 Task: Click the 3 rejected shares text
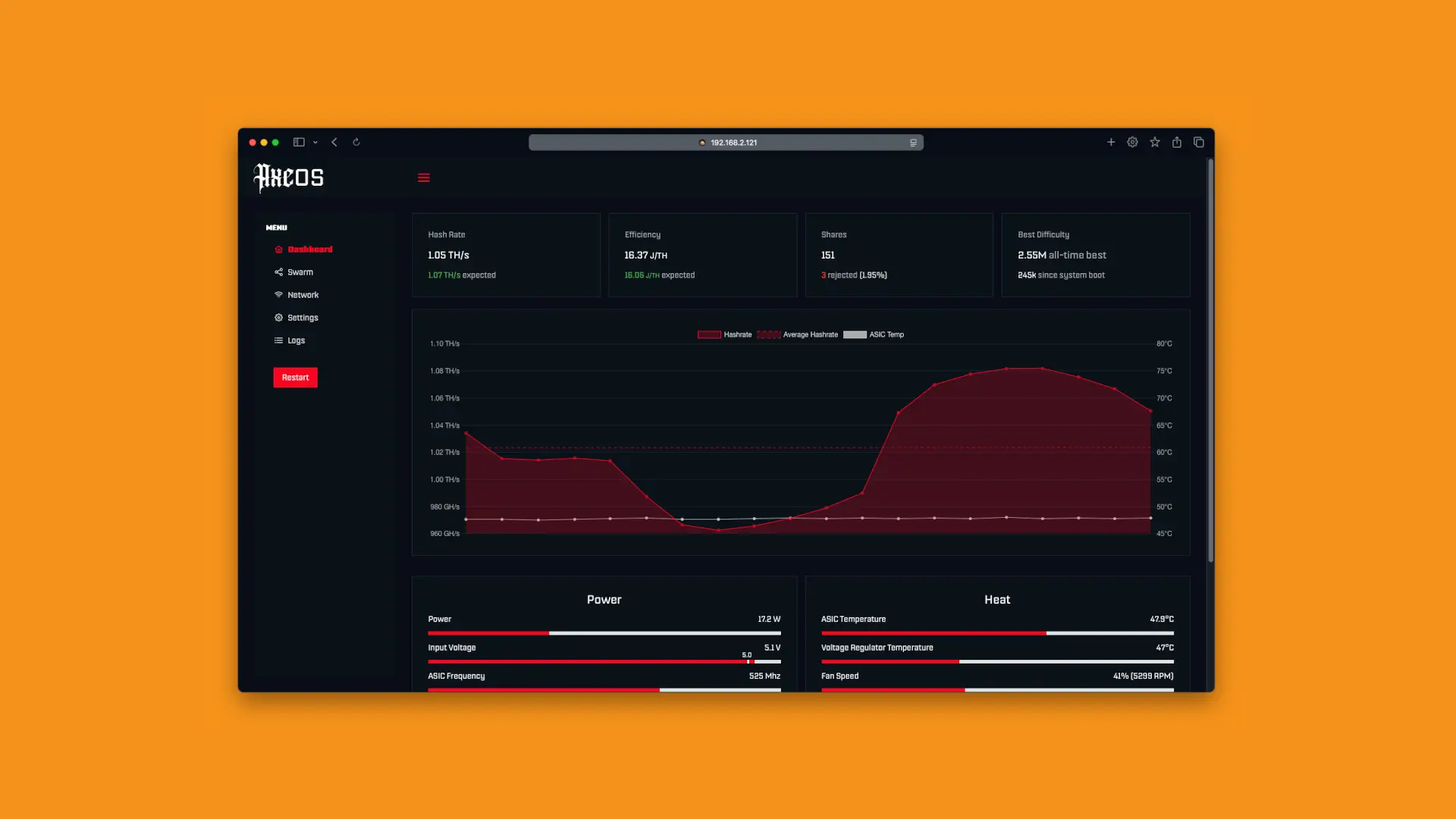click(854, 275)
